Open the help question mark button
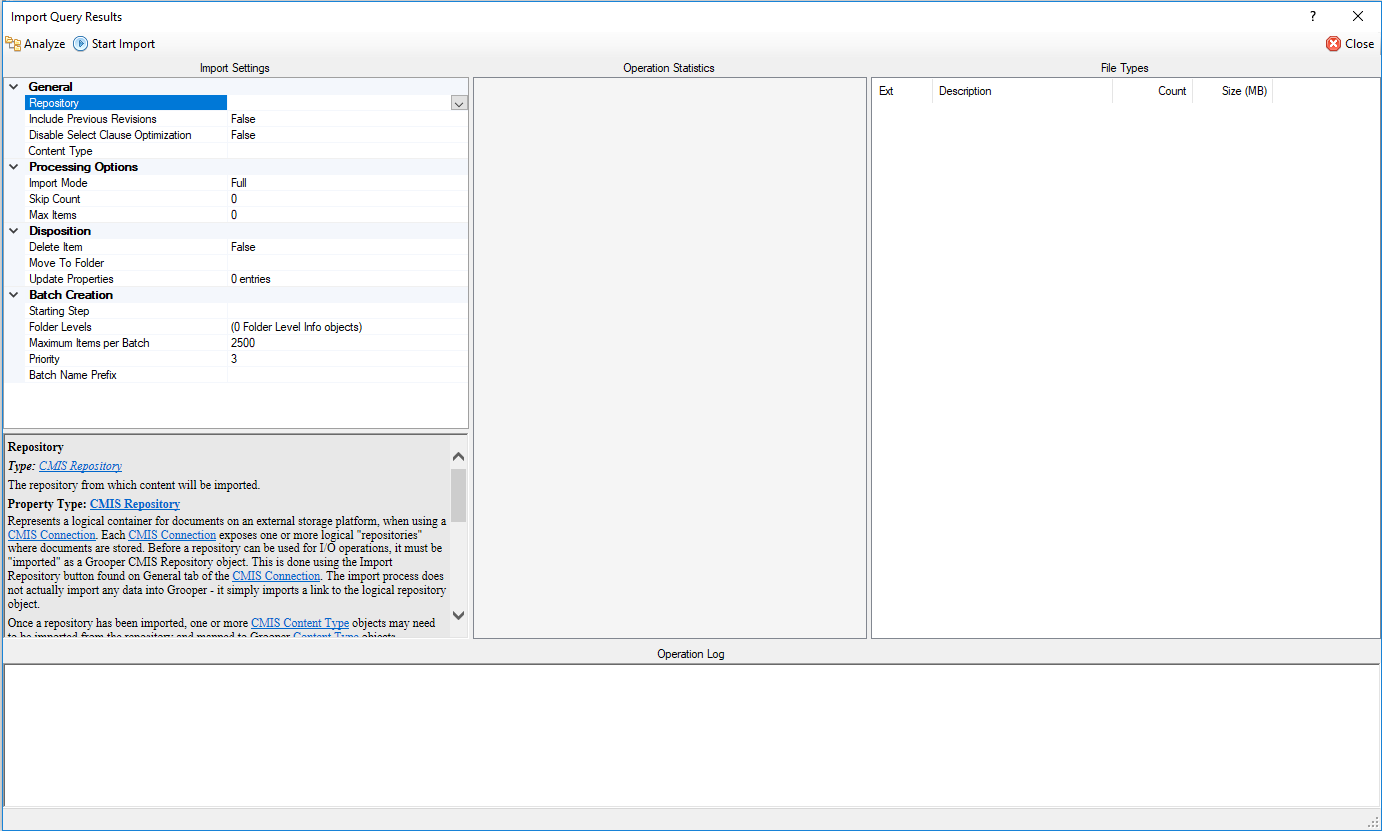The height and width of the screenshot is (831, 1382). click(1313, 16)
